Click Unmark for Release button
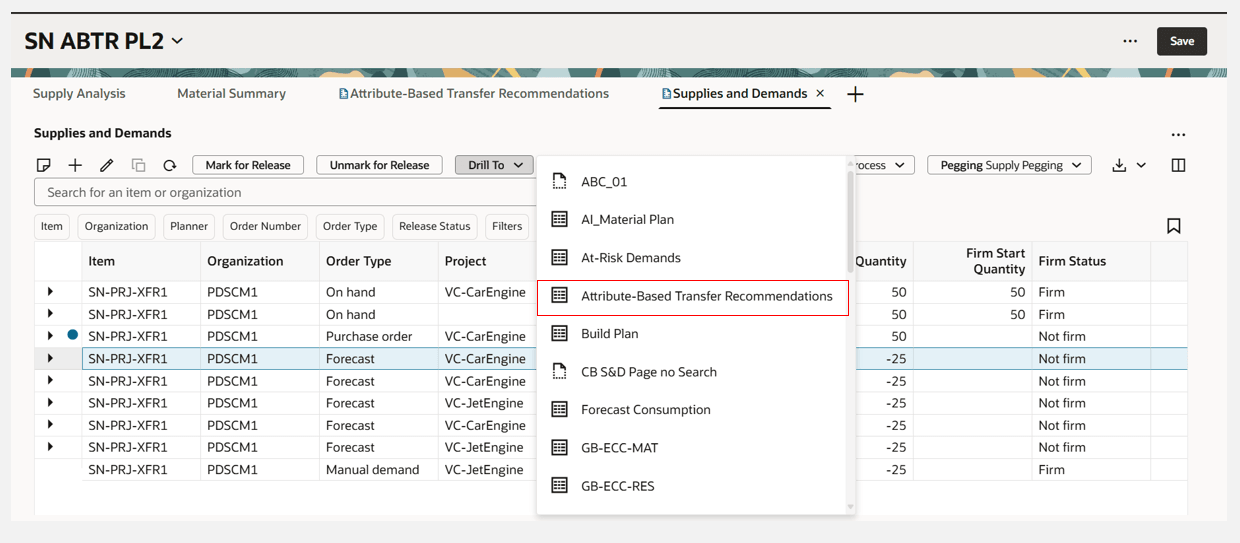 pos(380,165)
